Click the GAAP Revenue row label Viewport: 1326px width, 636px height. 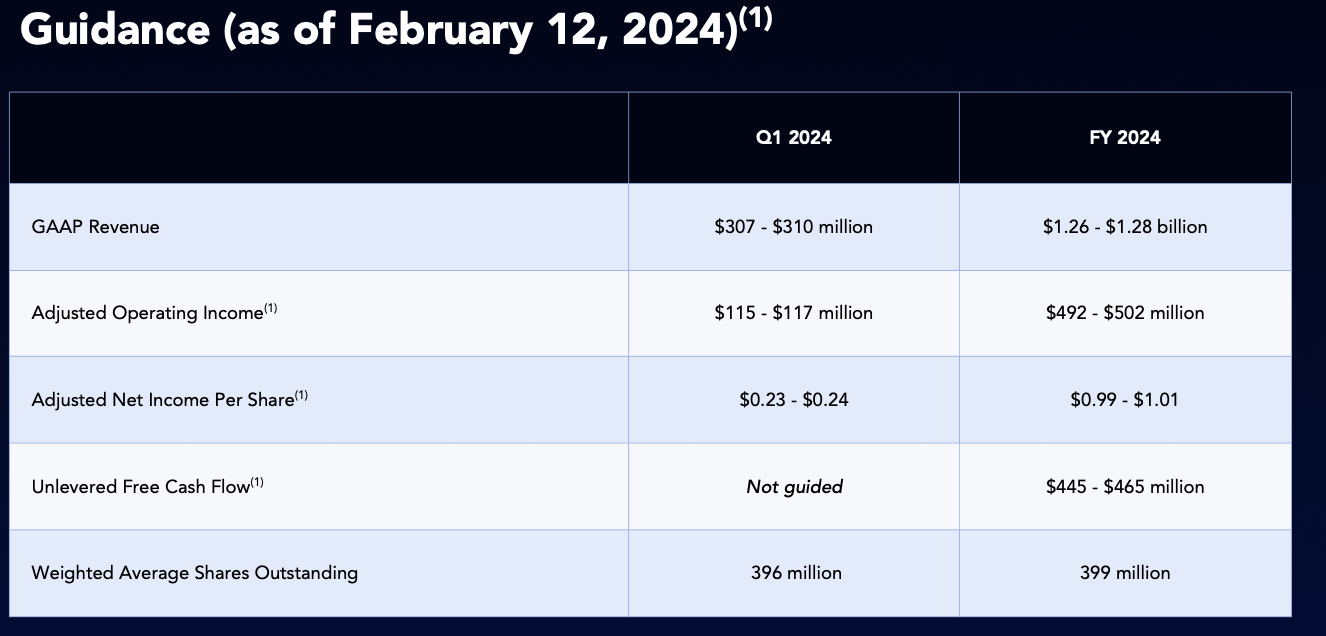click(96, 227)
